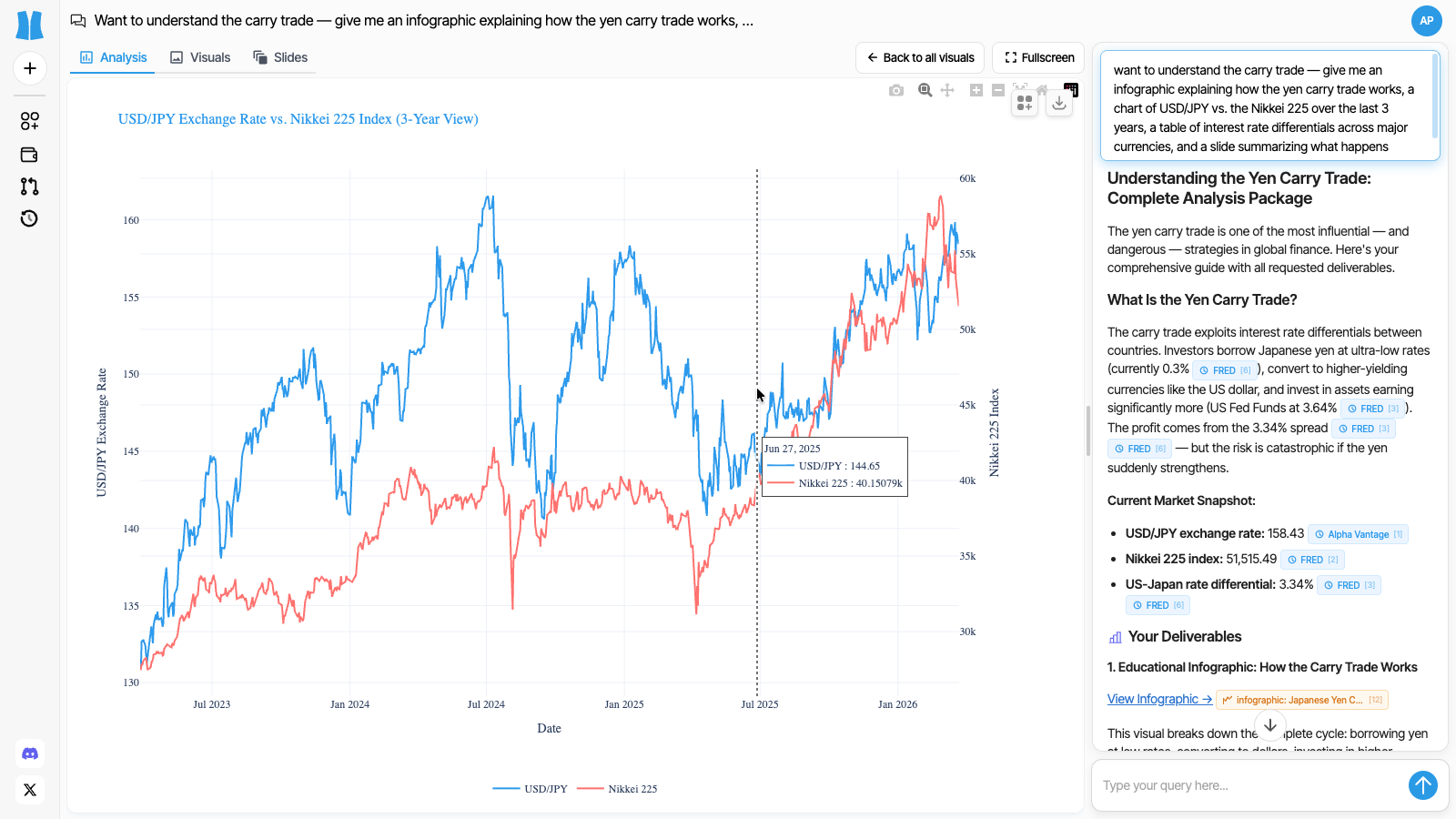This screenshot has height=819, width=1456.
Task: Select the wallet icon in the sidebar
Action: click(x=29, y=155)
